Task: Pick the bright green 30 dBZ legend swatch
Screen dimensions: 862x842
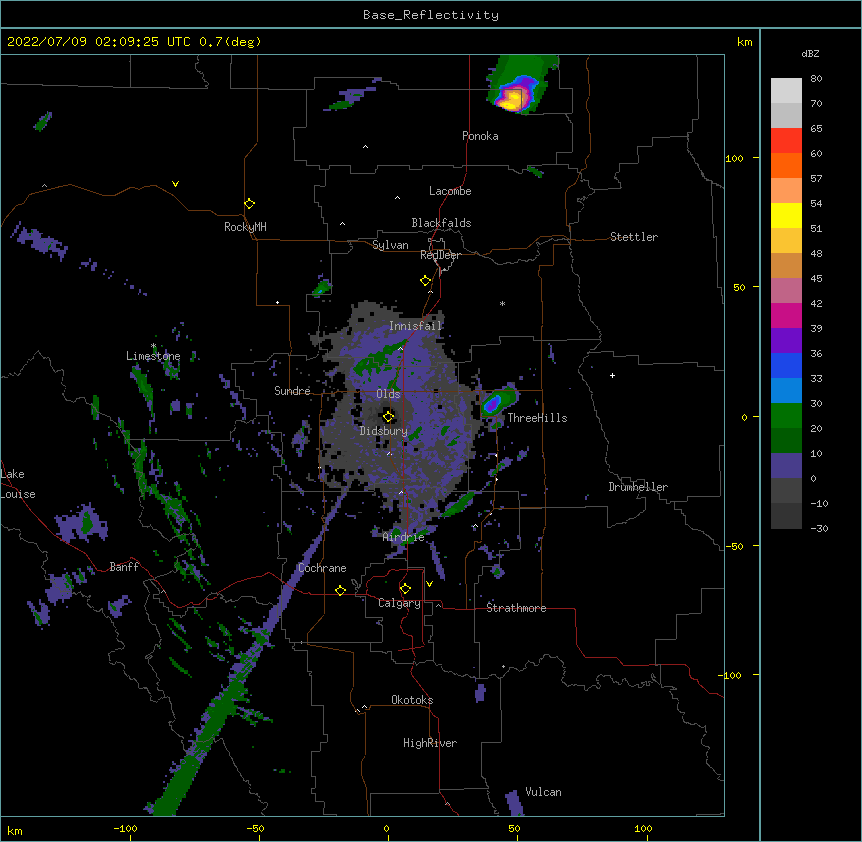Action: coord(786,416)
